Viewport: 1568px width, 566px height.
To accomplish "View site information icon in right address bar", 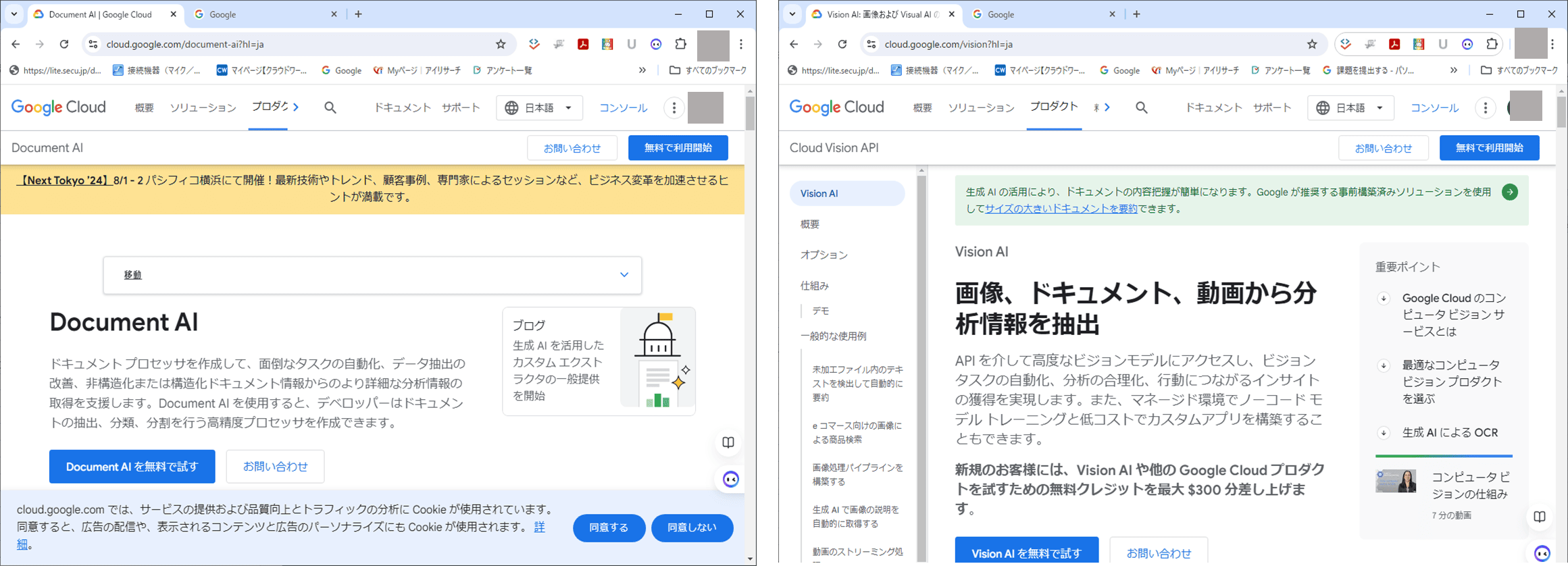I will click(x=871, y=44).
